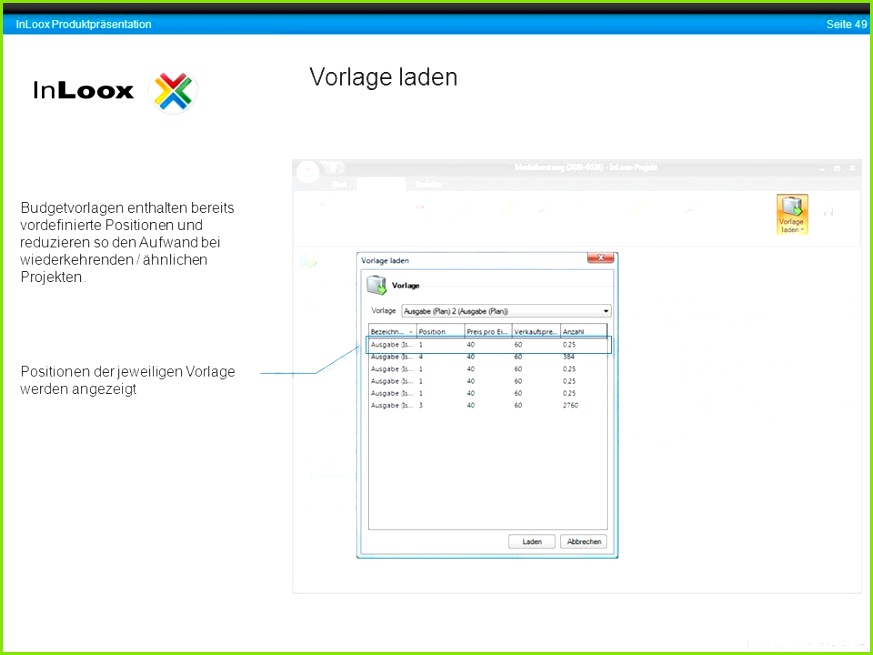Click the Preis pro Ei... column header
The width and height of the screenshot is (873, 655).
(488, 331)
